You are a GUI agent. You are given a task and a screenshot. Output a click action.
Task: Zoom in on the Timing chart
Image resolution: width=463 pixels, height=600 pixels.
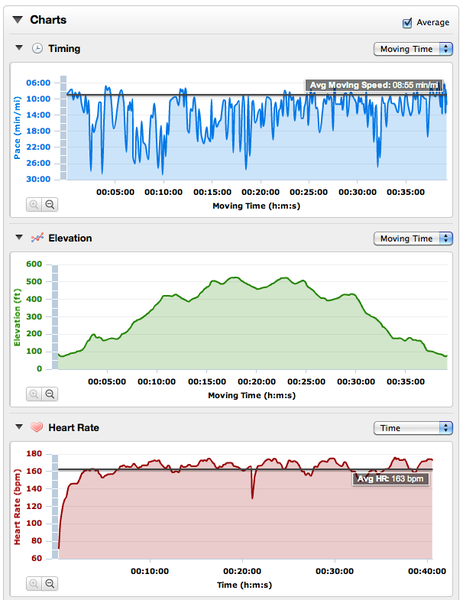(x=34, y=204)
